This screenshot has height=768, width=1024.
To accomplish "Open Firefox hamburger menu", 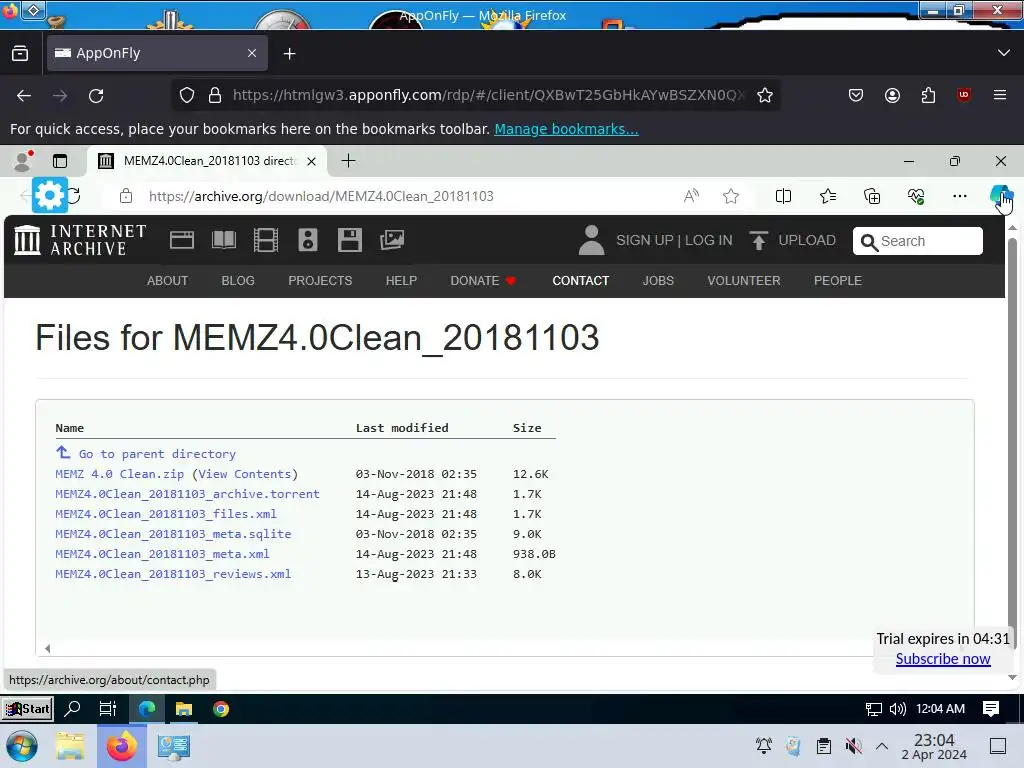I will click(1000, 95).
